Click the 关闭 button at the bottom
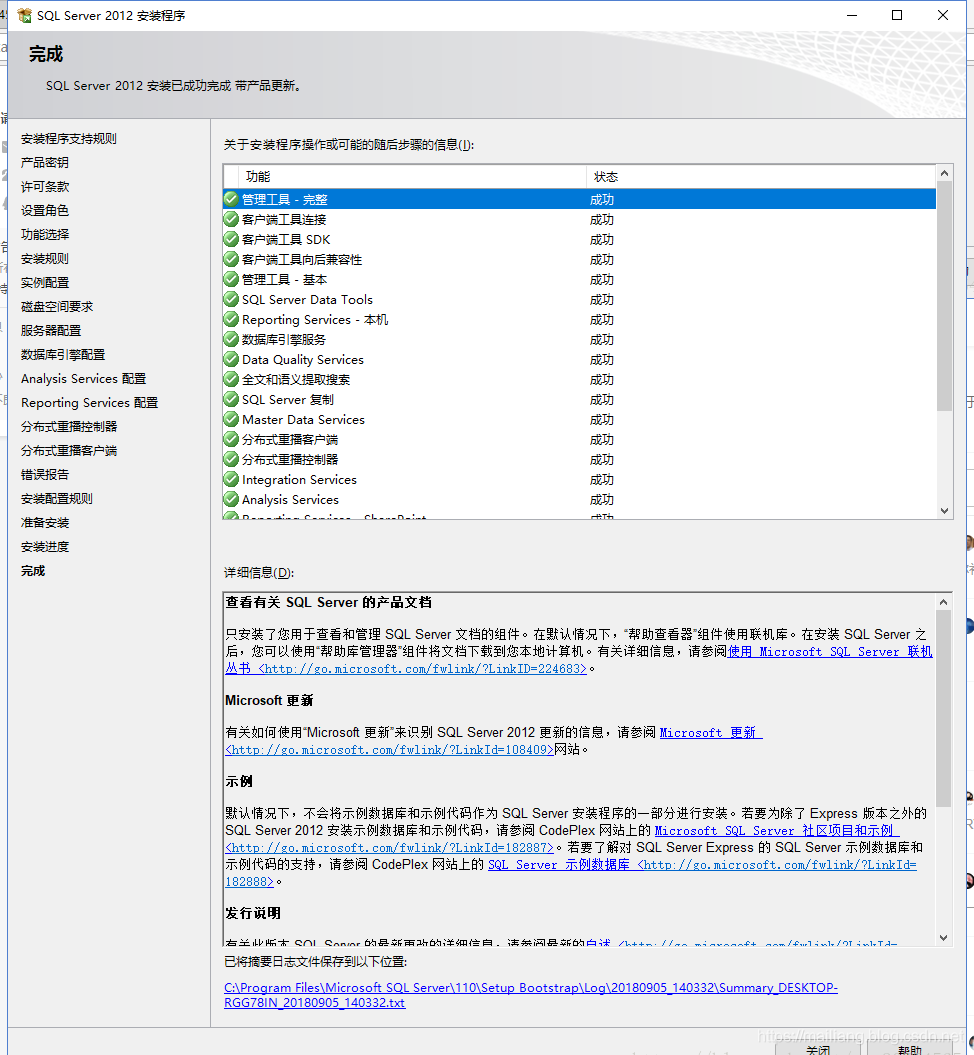The width and height of the screenshot is (974, 1055). click(x=817, y=1050)
